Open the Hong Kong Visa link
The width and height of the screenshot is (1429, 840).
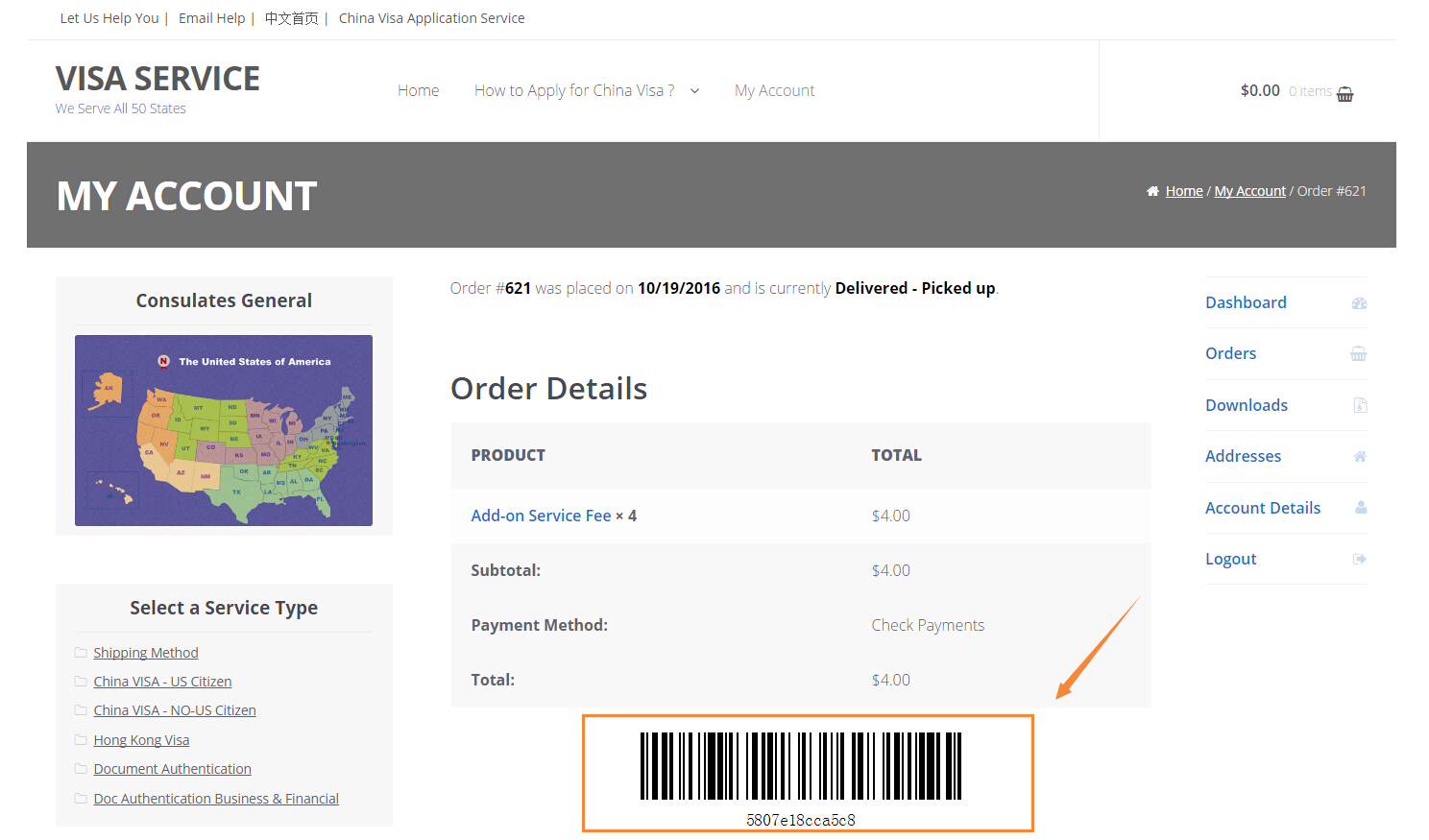[x=141, y=740]
